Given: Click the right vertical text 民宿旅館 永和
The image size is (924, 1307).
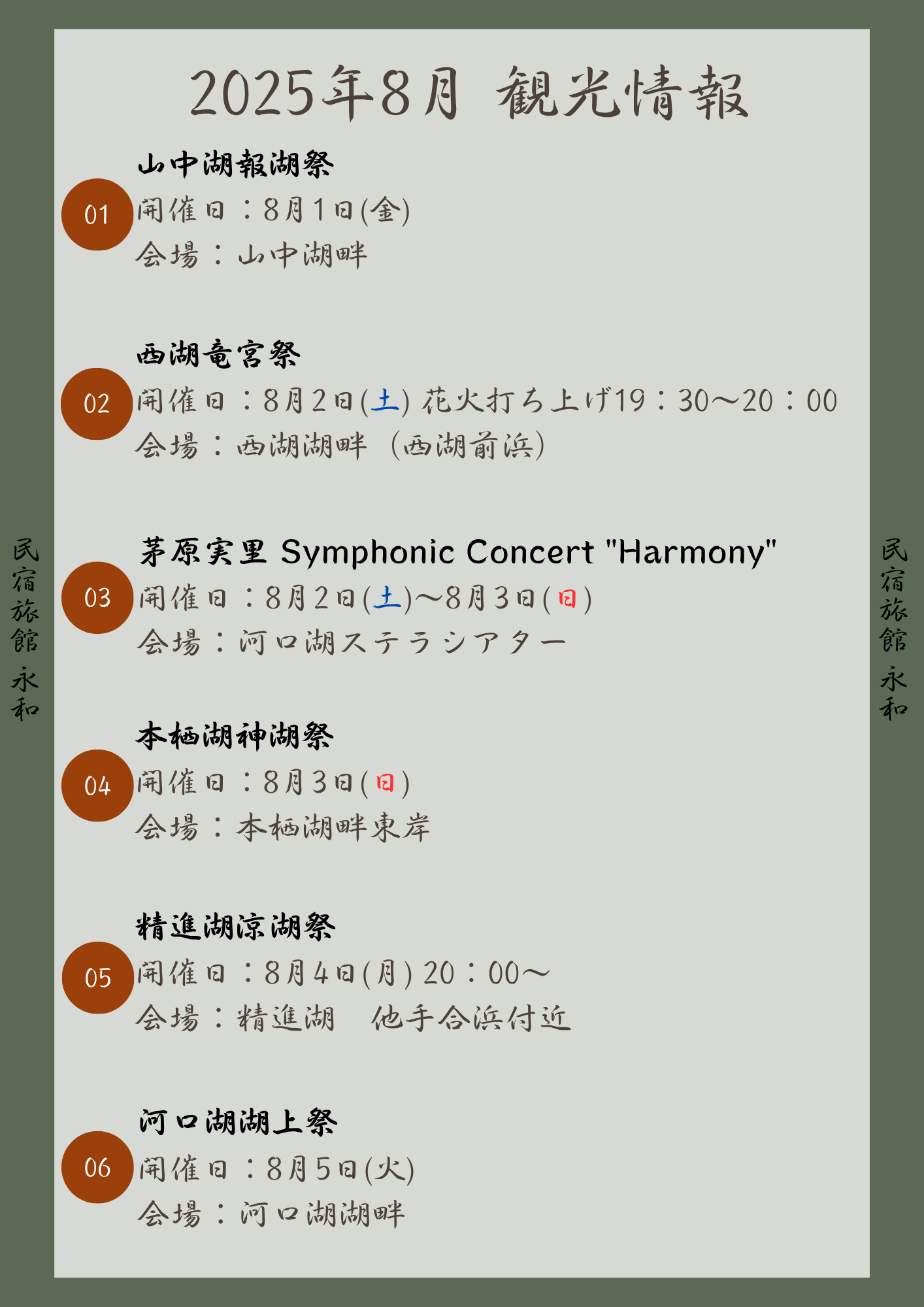Looking at the screenshot, I should pos(893,629).
